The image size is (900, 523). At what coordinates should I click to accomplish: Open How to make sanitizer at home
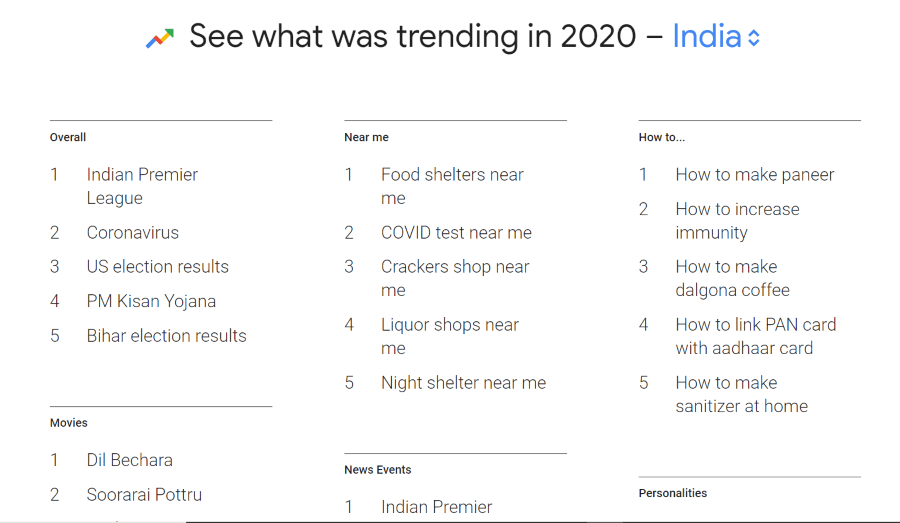742,394
